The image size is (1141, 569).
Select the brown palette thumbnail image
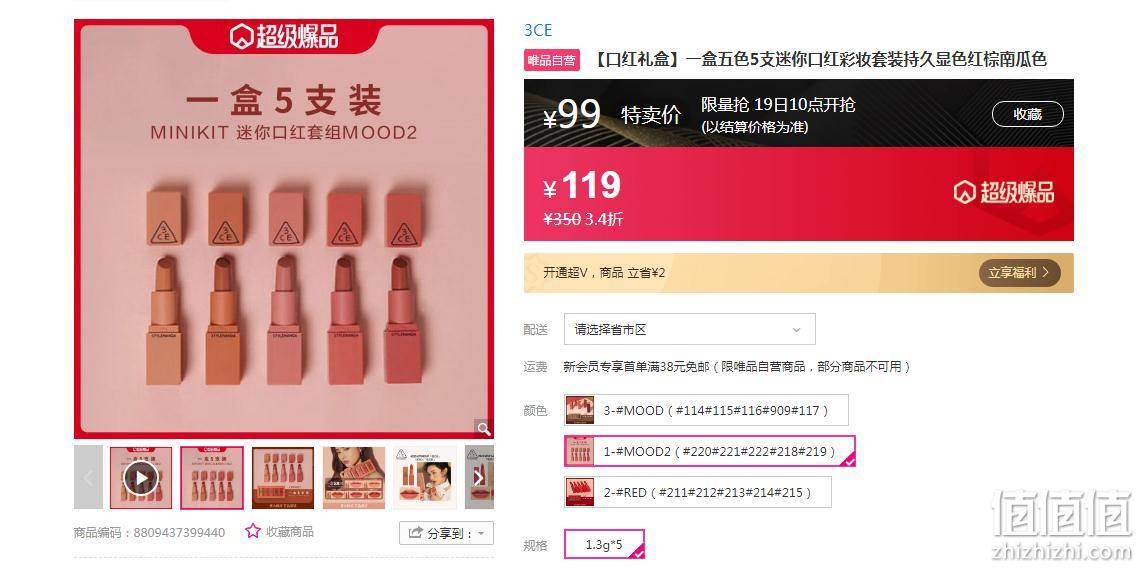point(283,477)
